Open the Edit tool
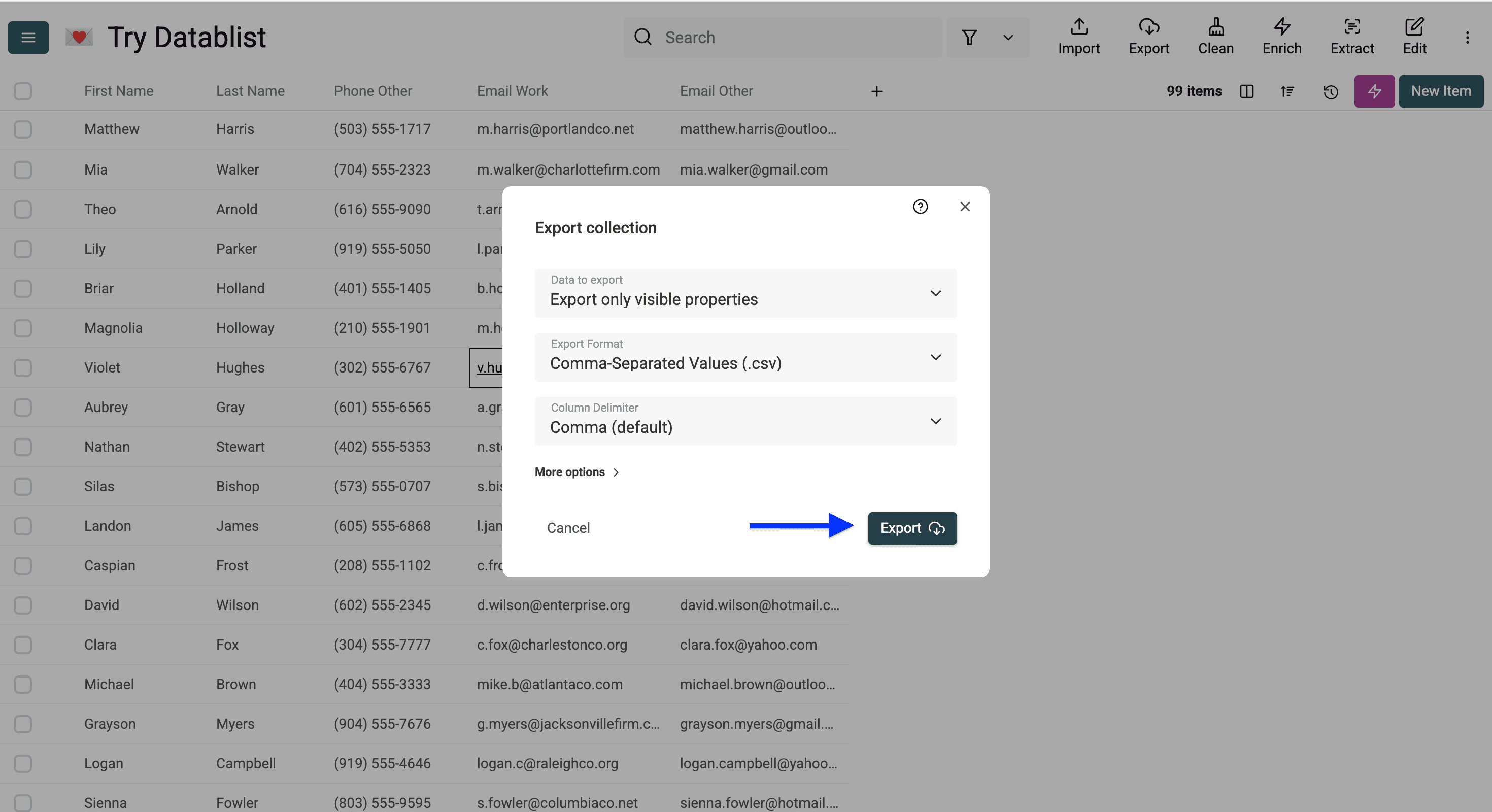 [x=1415, y=37]
